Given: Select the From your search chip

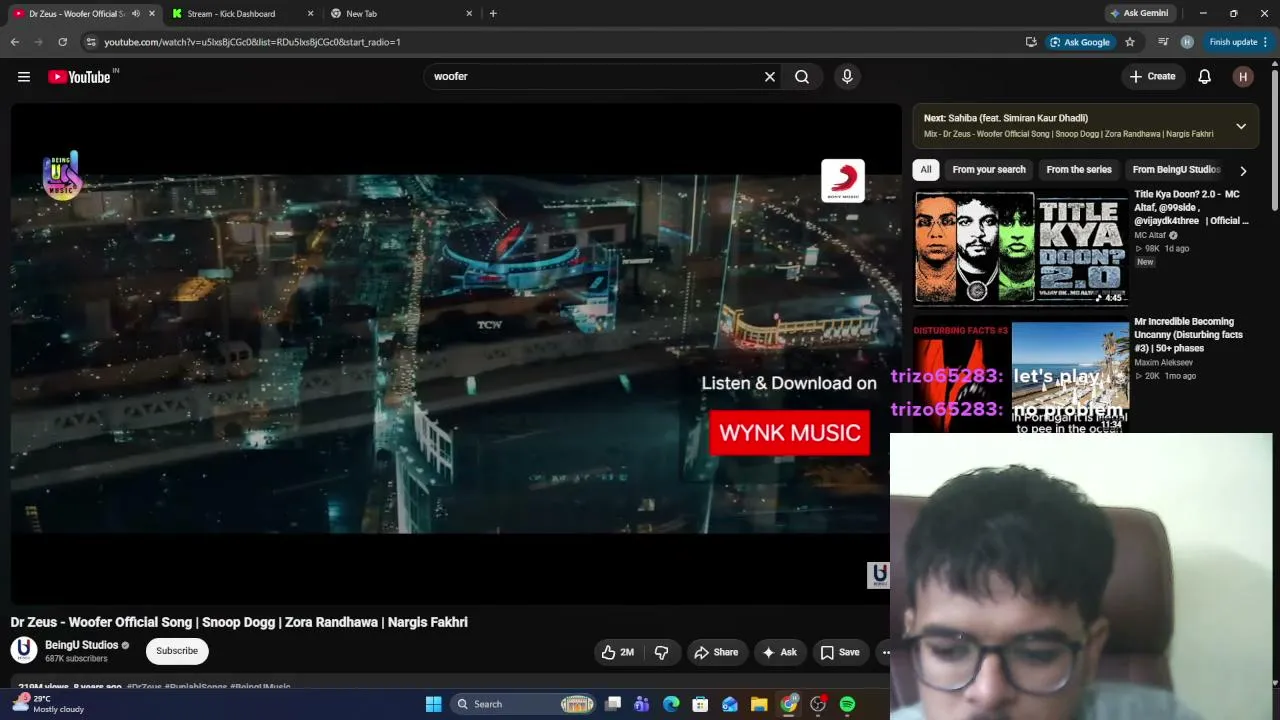Looking at the screenshot, I should click(989, 170).
